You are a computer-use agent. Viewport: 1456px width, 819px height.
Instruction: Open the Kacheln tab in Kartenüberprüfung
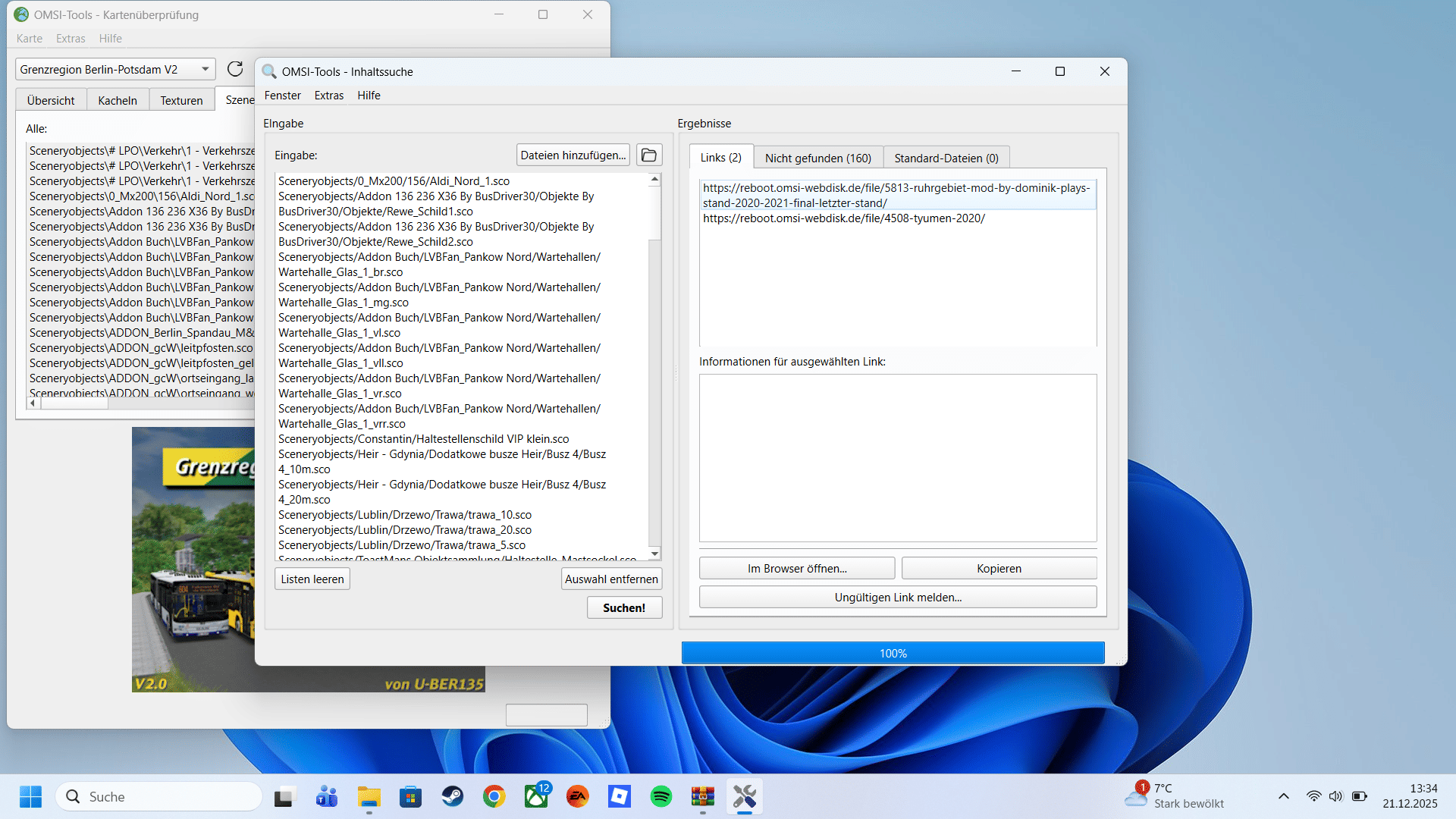click(x=118, y=100)
